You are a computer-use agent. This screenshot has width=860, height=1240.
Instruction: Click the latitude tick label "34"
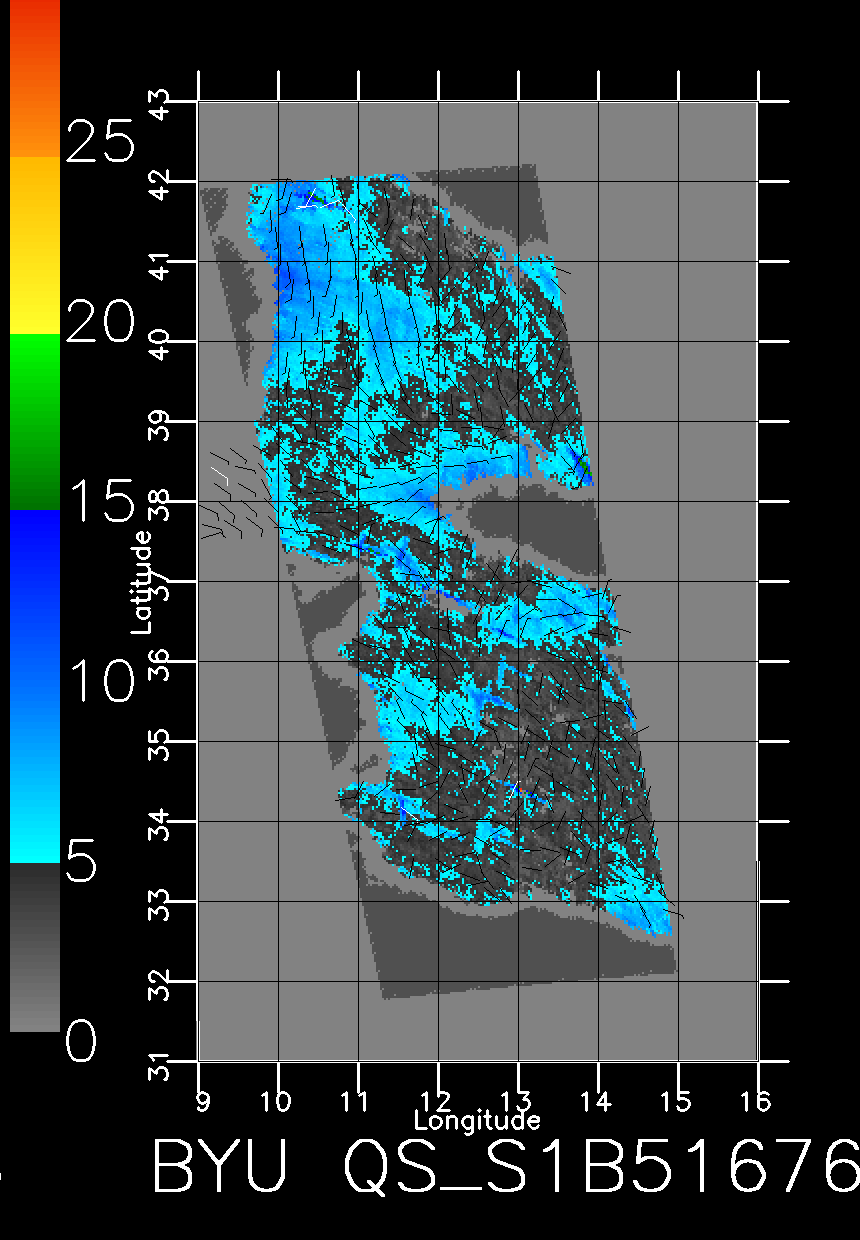160,824
